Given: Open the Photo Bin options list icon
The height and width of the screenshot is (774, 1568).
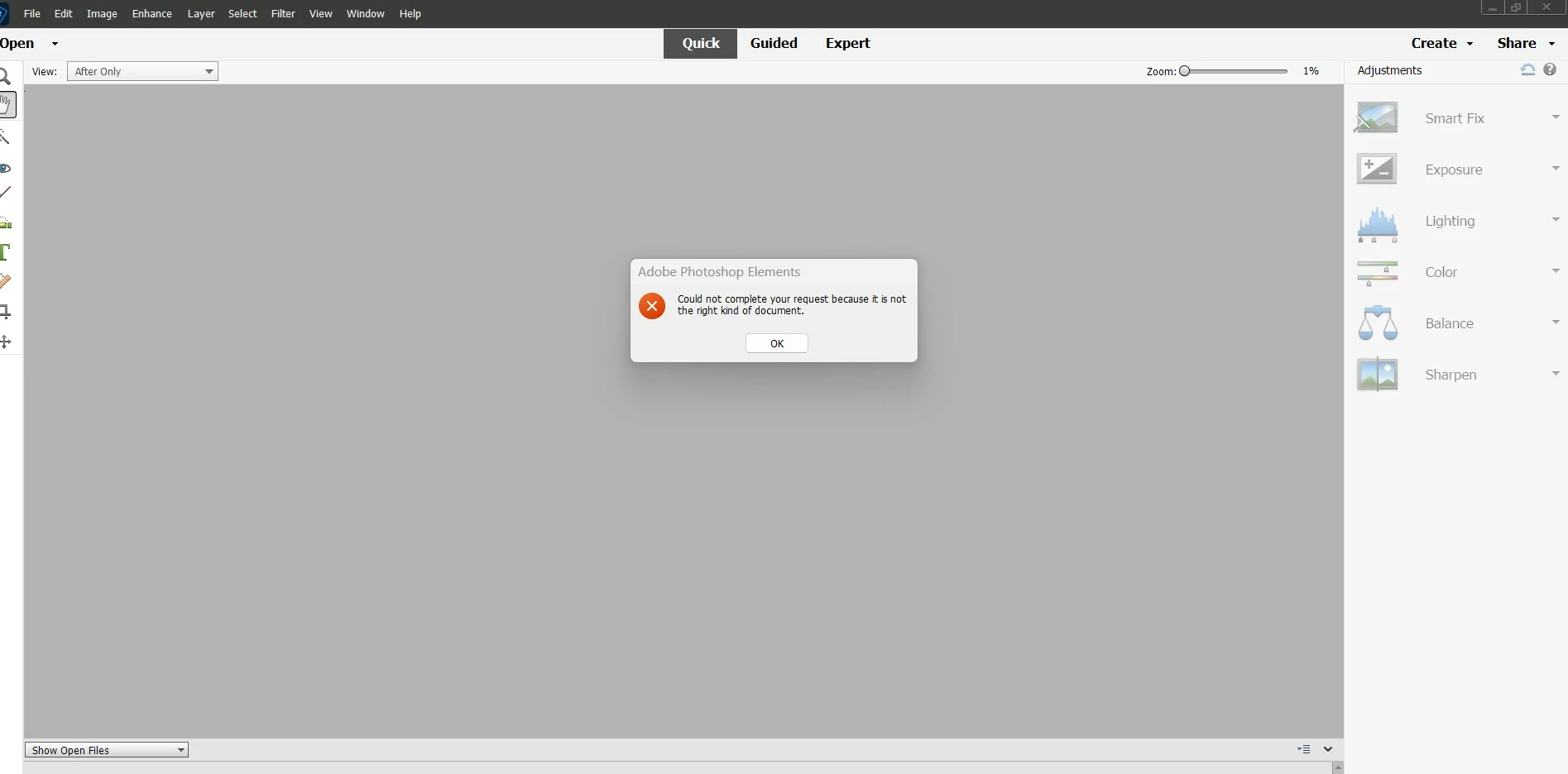Looking at the screenshot, I should click(x=1304, y=749).
